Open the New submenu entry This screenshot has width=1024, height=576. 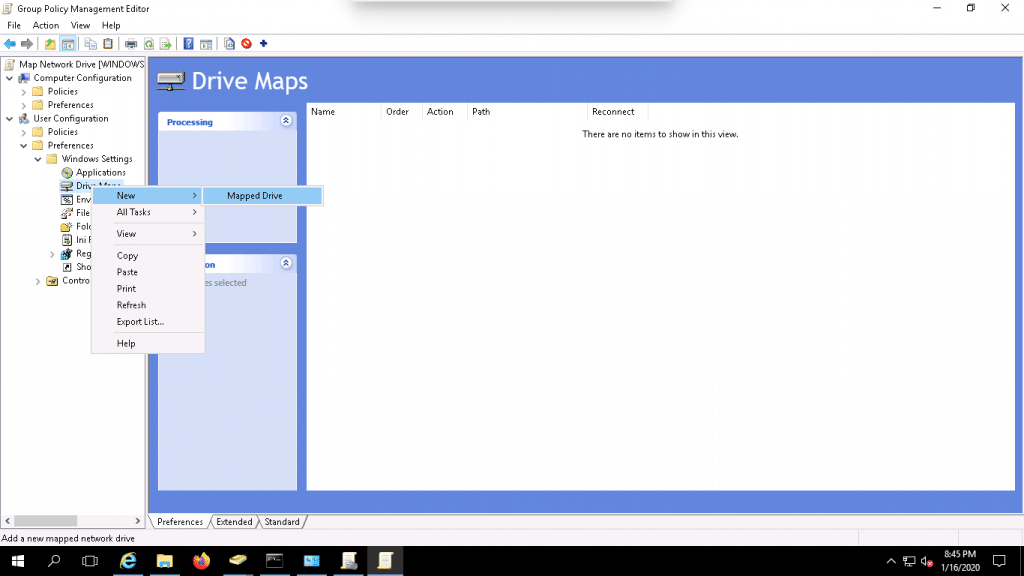point(148,195)
